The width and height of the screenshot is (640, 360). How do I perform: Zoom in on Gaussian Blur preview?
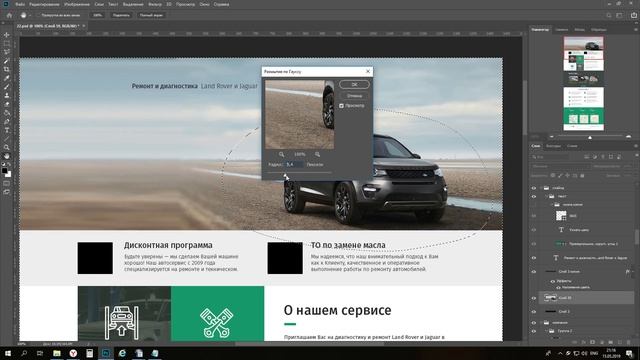[x=317, y=154]
